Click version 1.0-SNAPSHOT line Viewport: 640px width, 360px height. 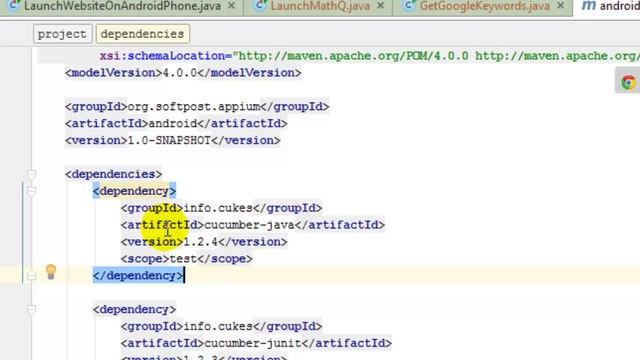(172, 140)
